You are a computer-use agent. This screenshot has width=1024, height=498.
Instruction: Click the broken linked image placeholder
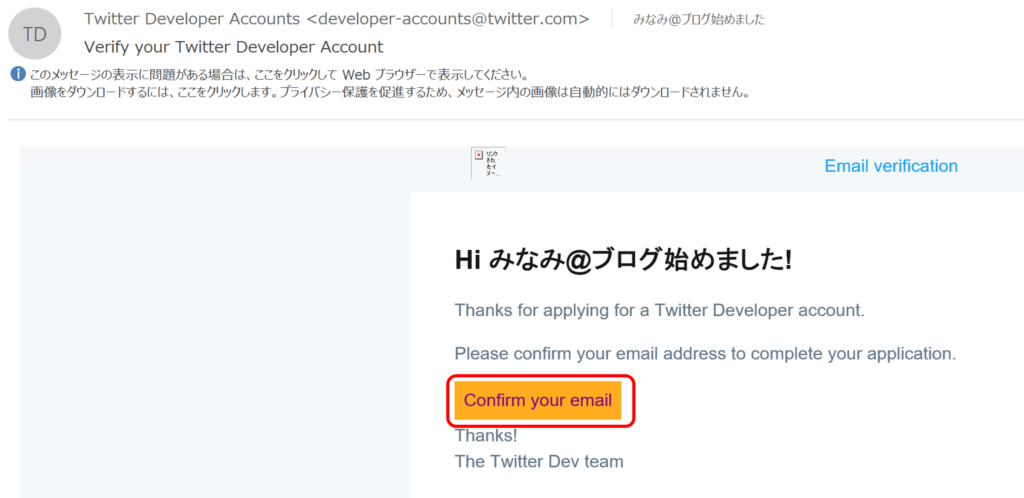tap(488, 163)
